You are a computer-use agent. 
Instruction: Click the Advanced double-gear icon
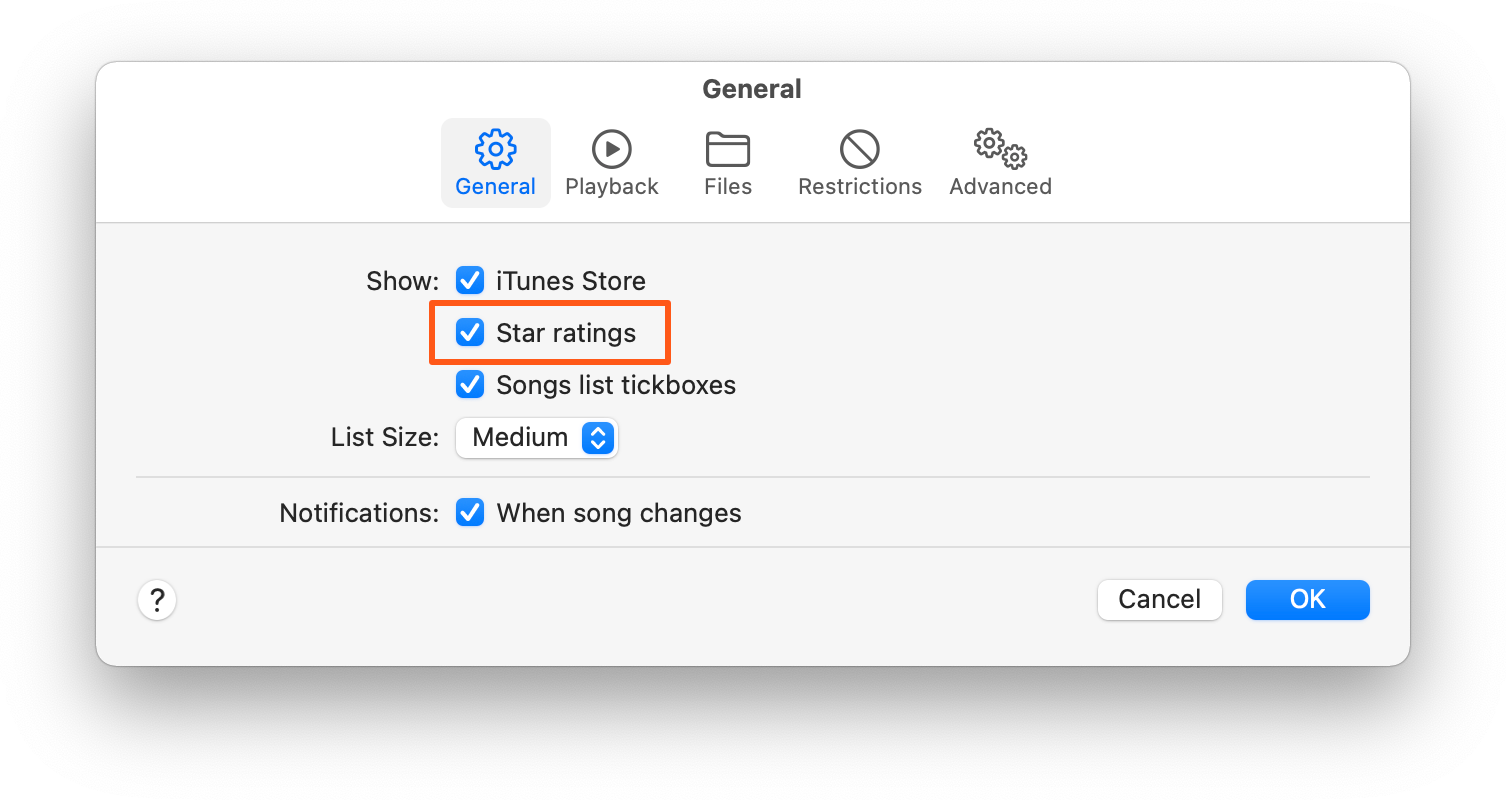pos(1000,149)
